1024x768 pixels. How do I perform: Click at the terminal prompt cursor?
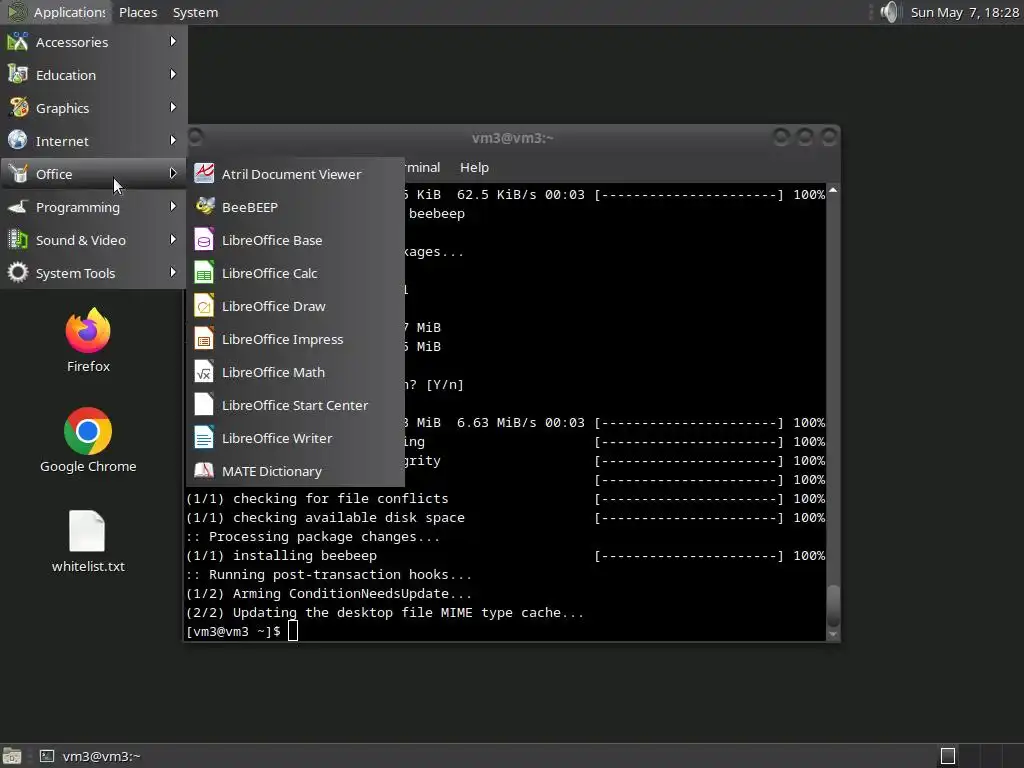(293, 631)
